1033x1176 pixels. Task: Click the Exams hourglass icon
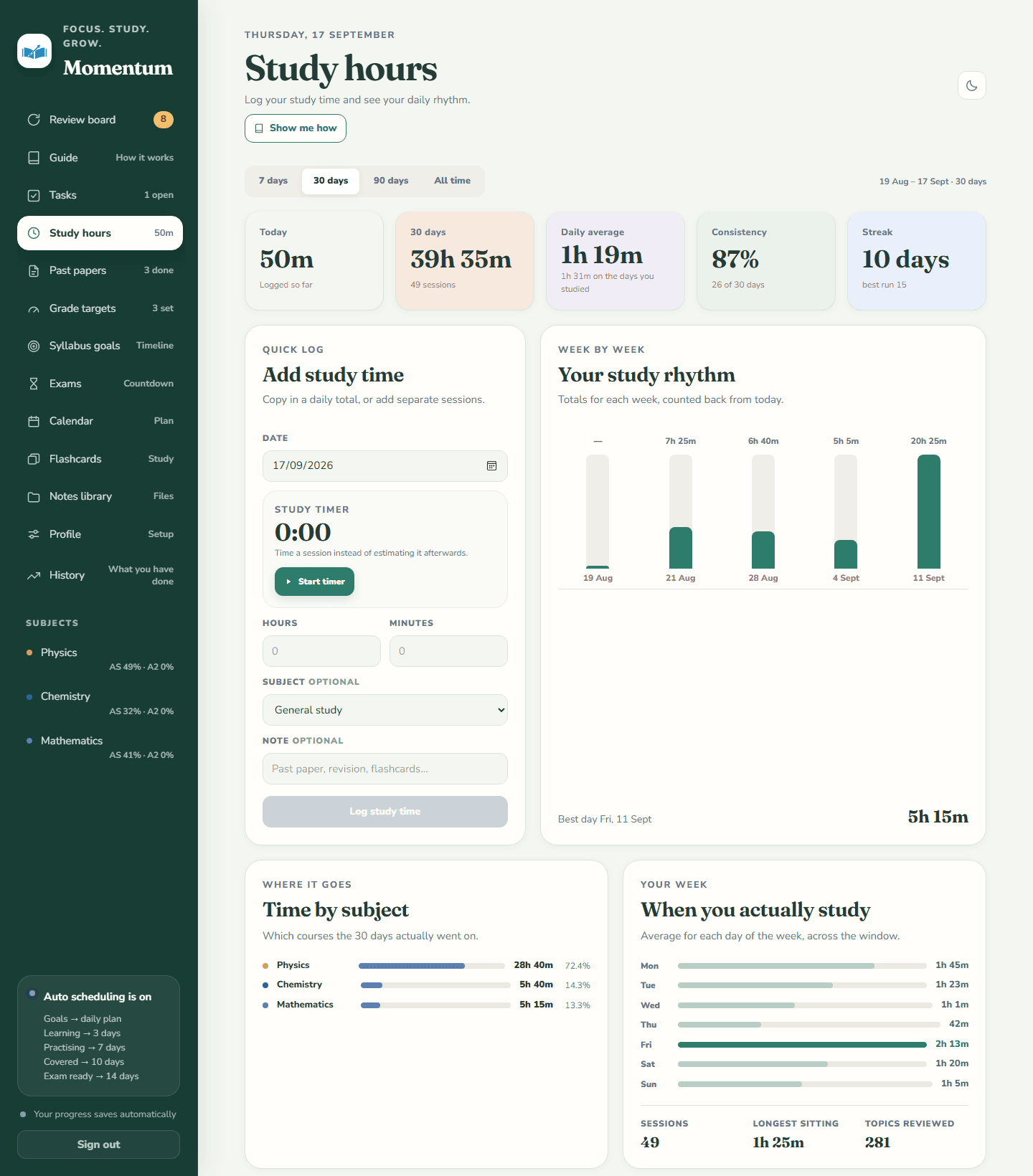click(x=34, y=384)
